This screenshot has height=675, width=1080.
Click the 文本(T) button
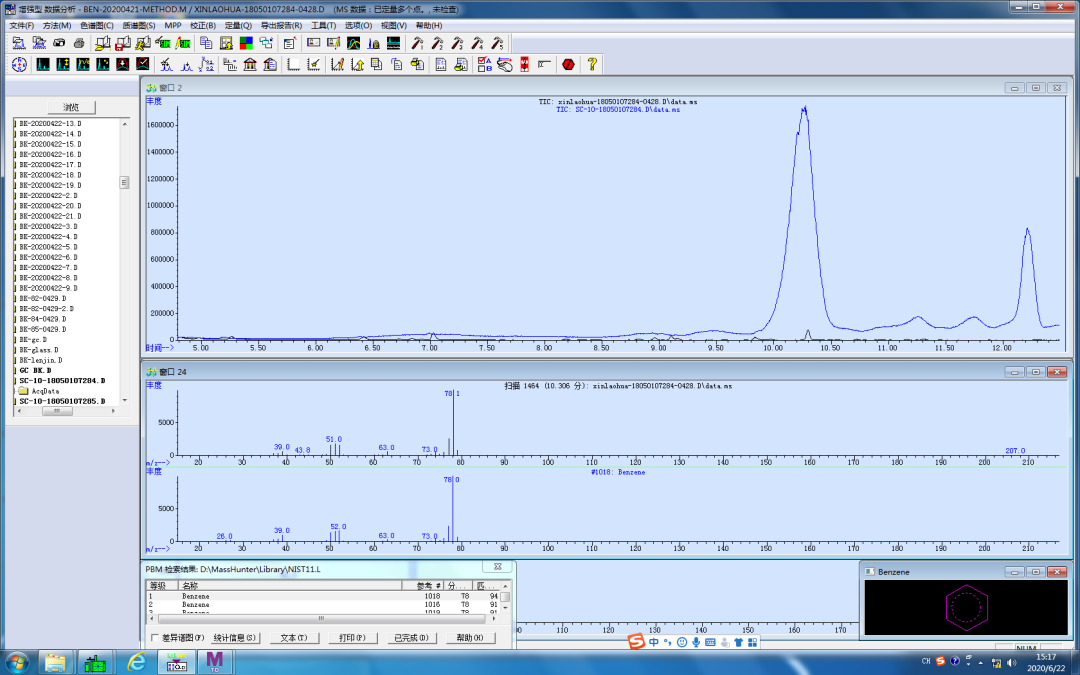click(293, 638)
